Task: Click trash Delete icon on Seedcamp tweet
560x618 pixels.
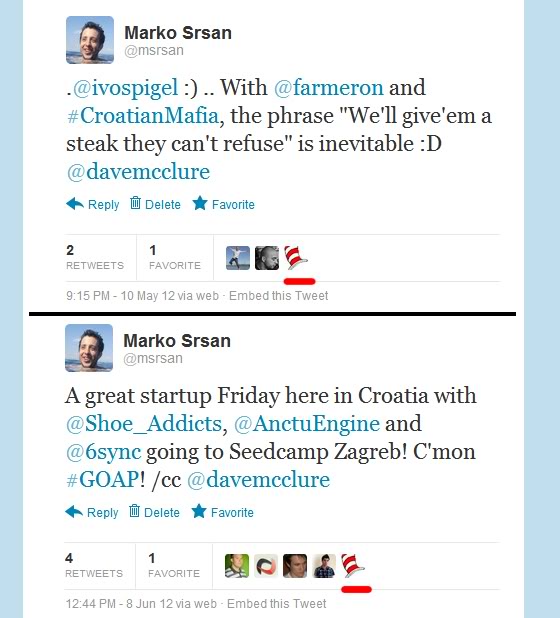Action: click(x=134, y=511)
